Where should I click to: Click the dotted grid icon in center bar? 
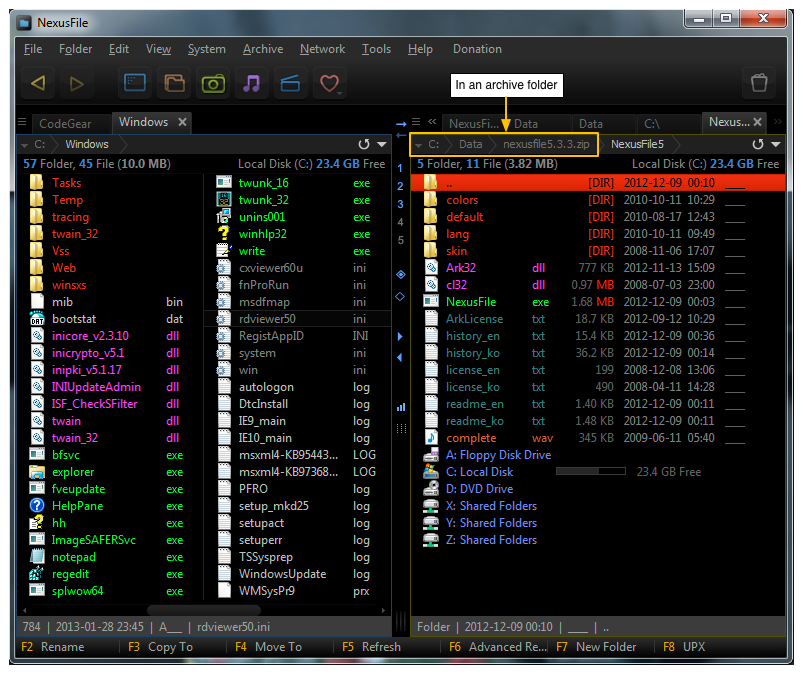point(401,429)
